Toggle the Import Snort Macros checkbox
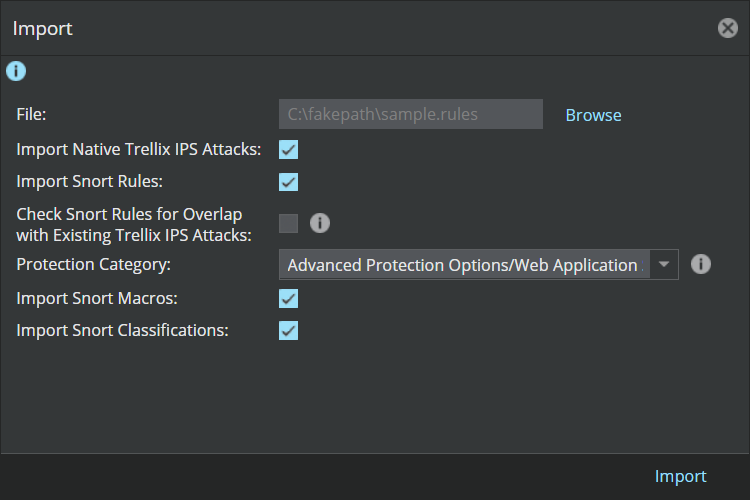The image size is (750, 500). click(288, 299)
